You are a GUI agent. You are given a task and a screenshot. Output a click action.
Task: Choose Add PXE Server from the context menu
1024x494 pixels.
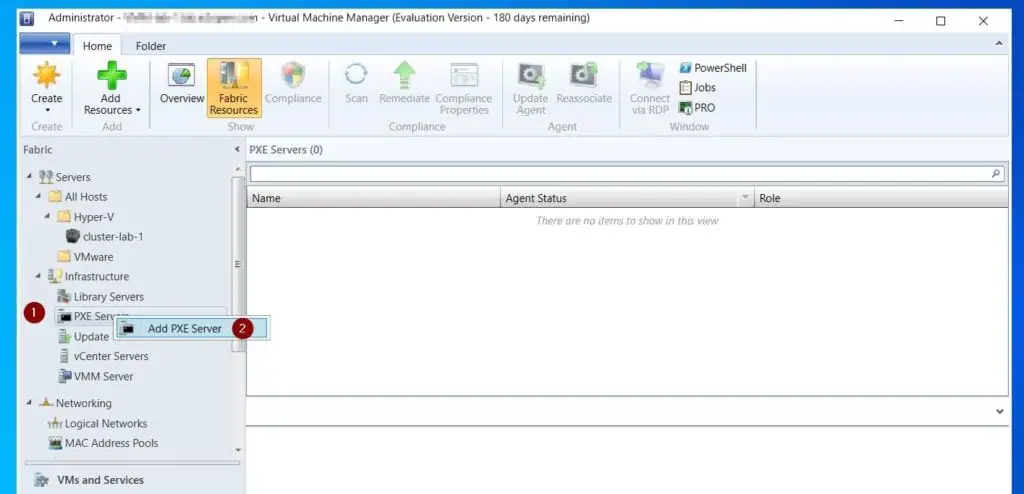(192, 329)
